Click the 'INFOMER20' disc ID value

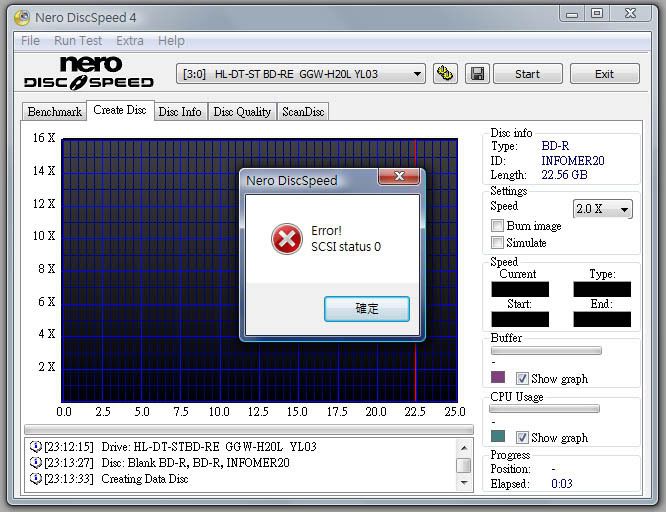(573, 161)
